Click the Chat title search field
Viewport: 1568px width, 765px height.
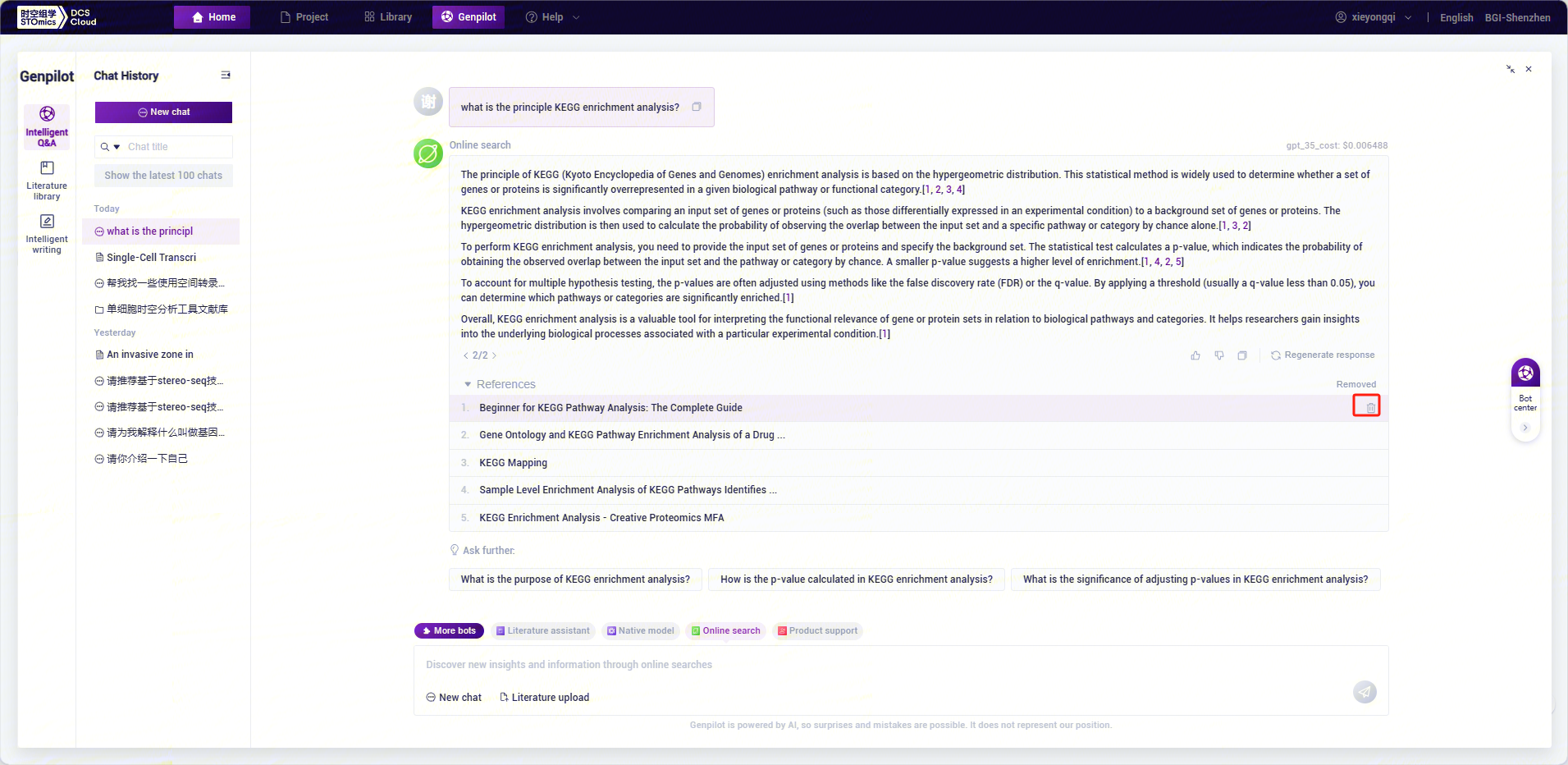(176, 147)
